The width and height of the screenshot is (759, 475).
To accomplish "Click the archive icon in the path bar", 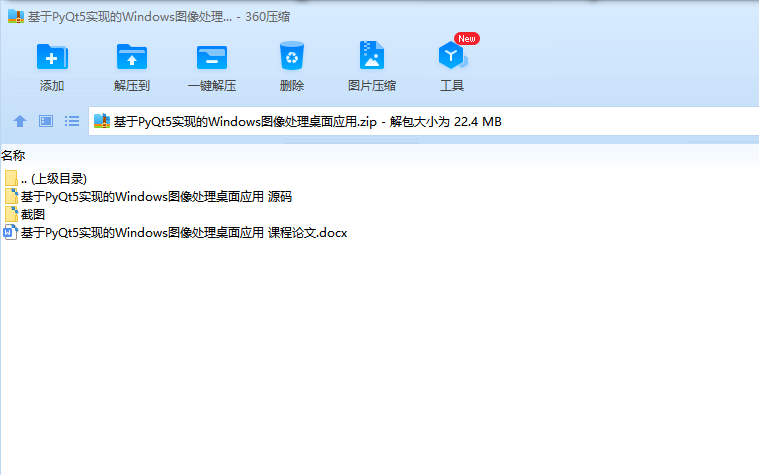I will point(102,121).
